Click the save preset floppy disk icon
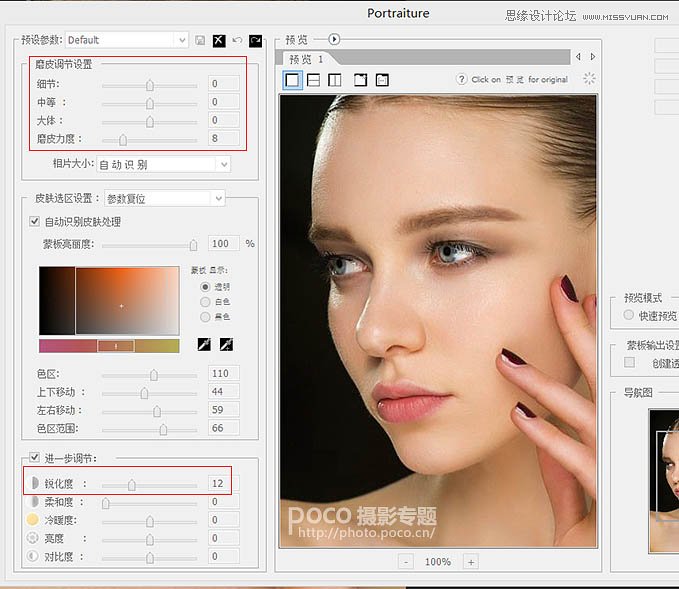Screen dimensions: 679x589 (201, 40)
